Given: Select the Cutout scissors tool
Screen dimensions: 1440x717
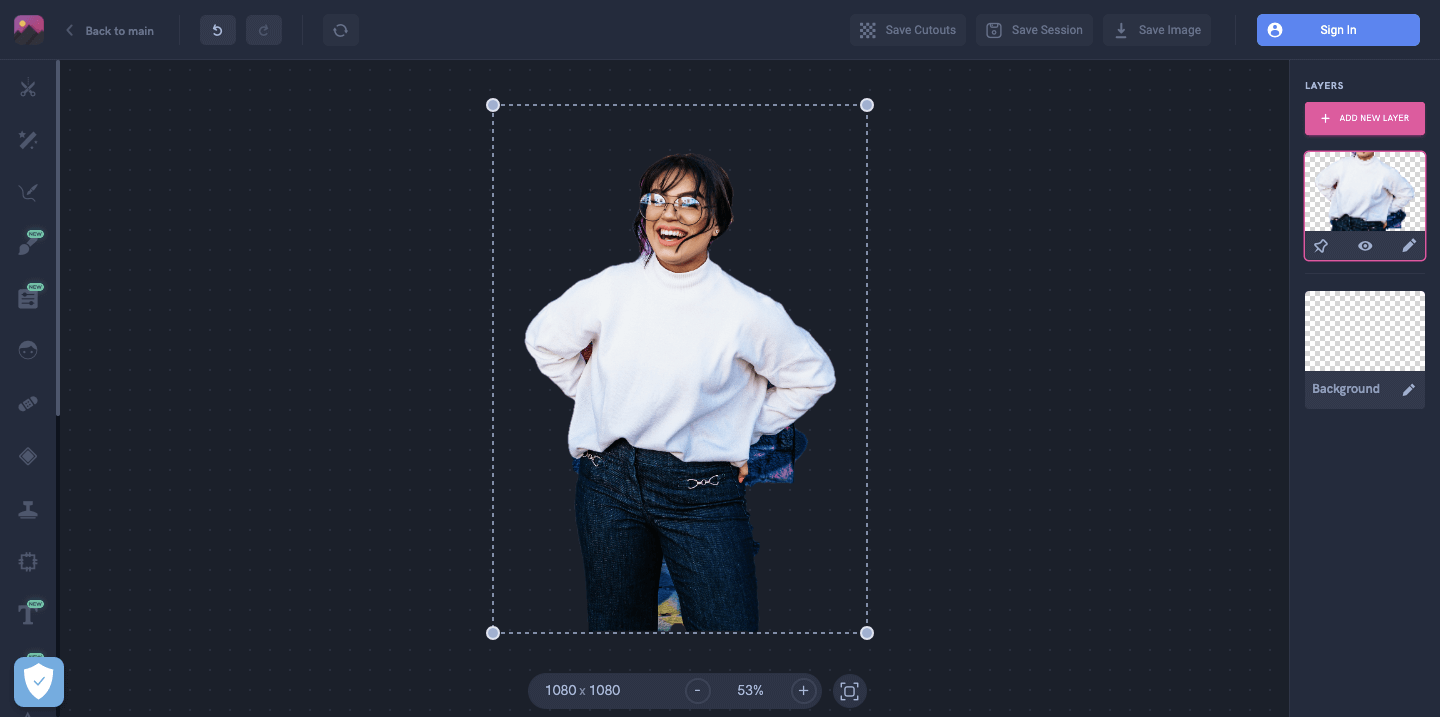Looking at the screenshot, I should pyautogui.click(x=28, y=88).
